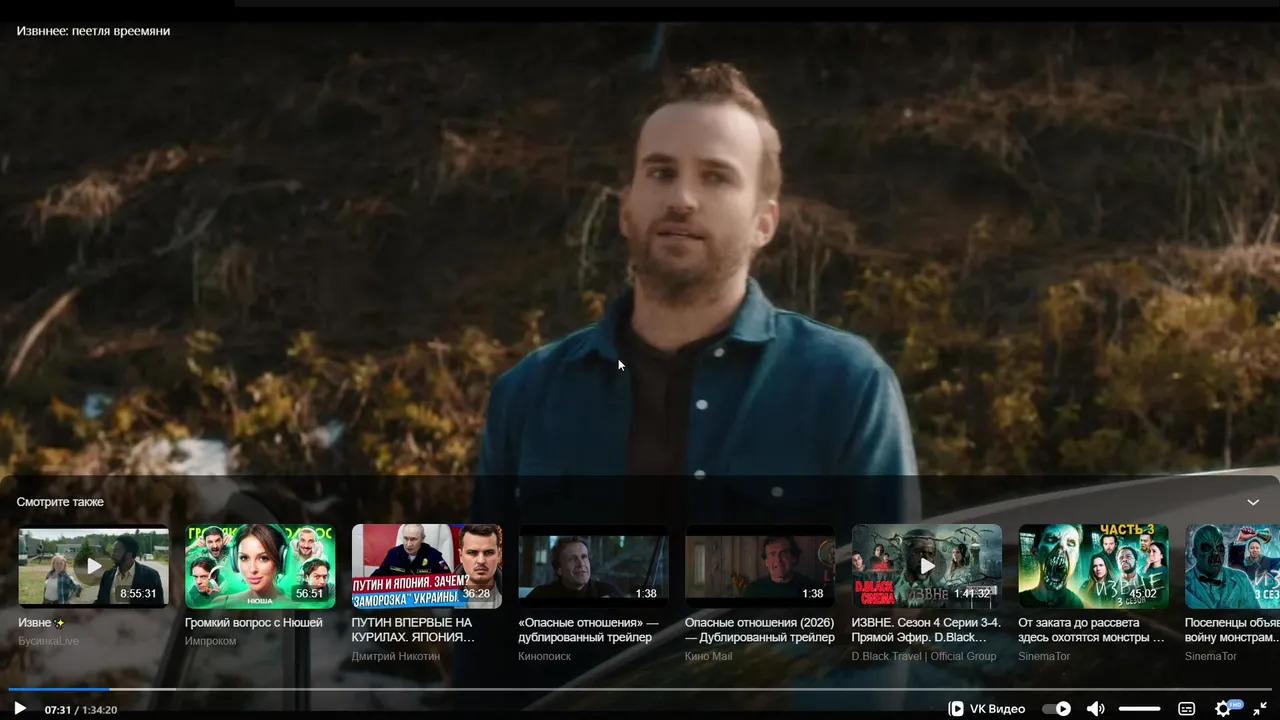1280x720 pixels.
Task: Adjust the volume slider
Action: point(1140,709)
